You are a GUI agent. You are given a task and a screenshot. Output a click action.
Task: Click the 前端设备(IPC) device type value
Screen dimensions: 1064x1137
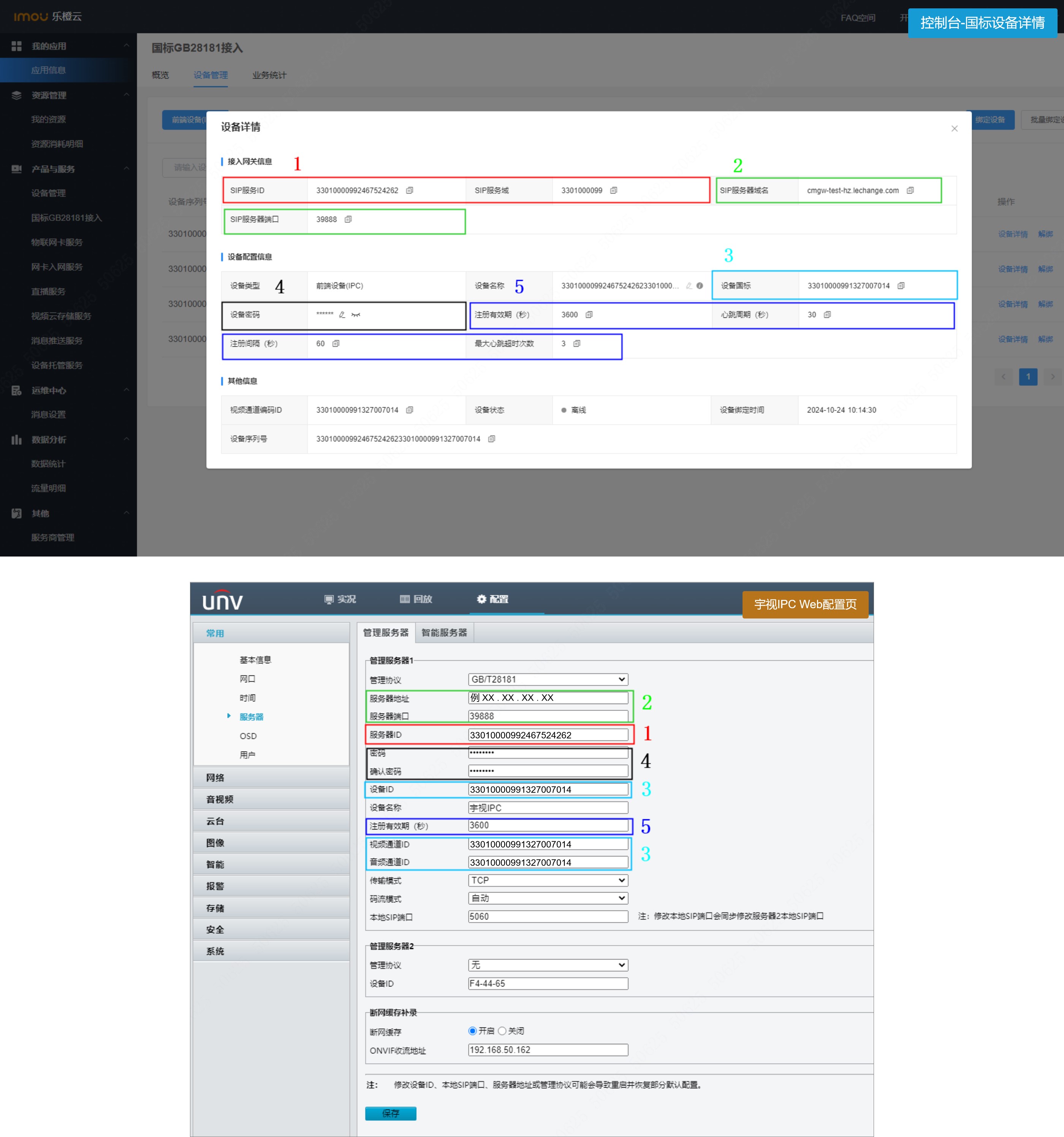click(x=340, y=286)
